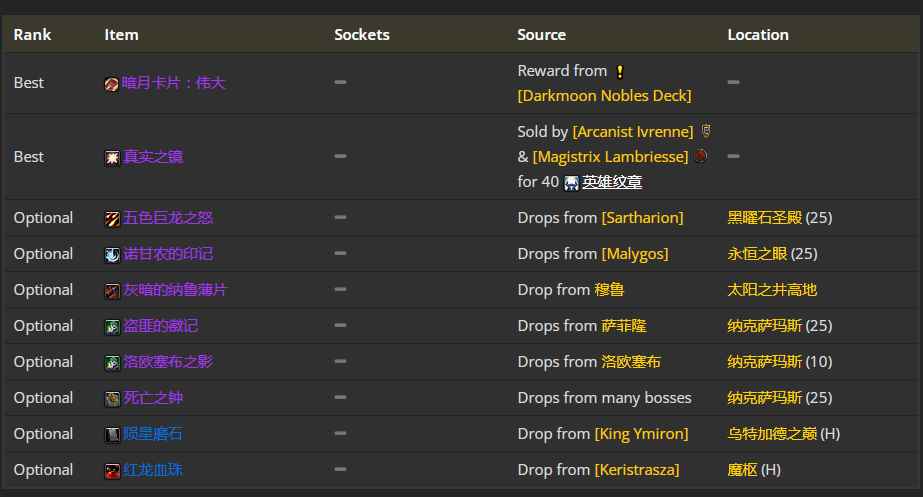923x497 pixels.
Task: Open the Sartharion boss link
Action: [x=642, y=218]
